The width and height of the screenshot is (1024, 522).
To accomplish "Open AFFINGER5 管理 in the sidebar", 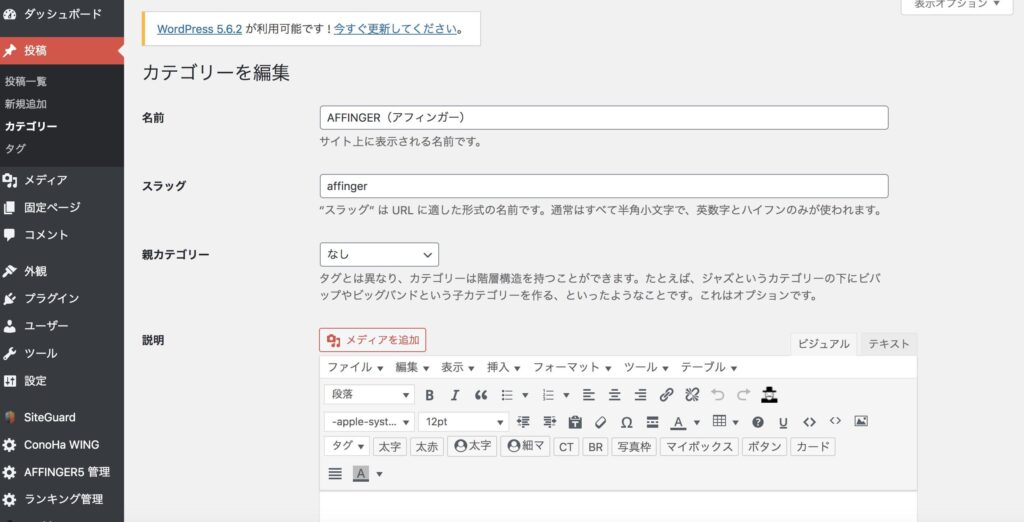I will (62, 472).
